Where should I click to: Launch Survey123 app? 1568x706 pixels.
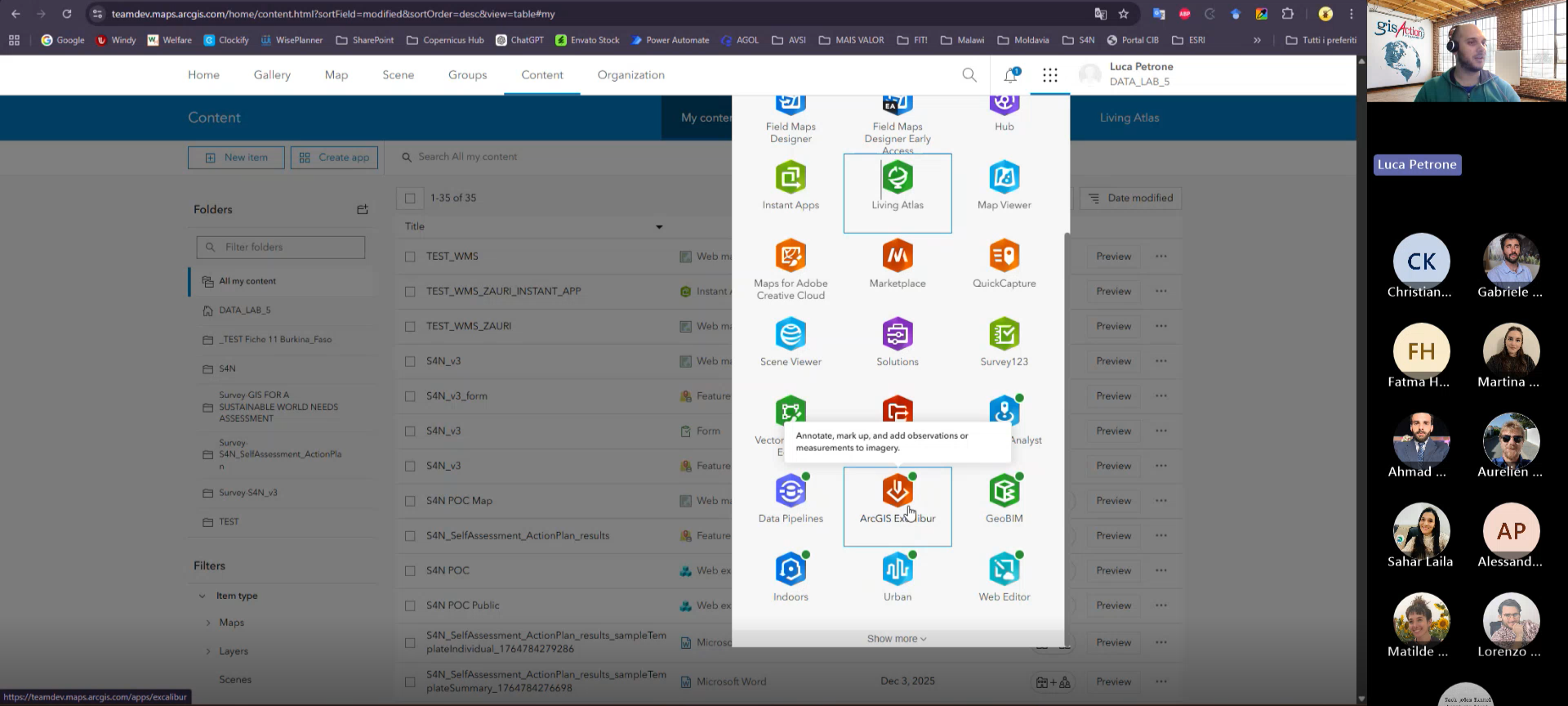[x=1004, y=342]
